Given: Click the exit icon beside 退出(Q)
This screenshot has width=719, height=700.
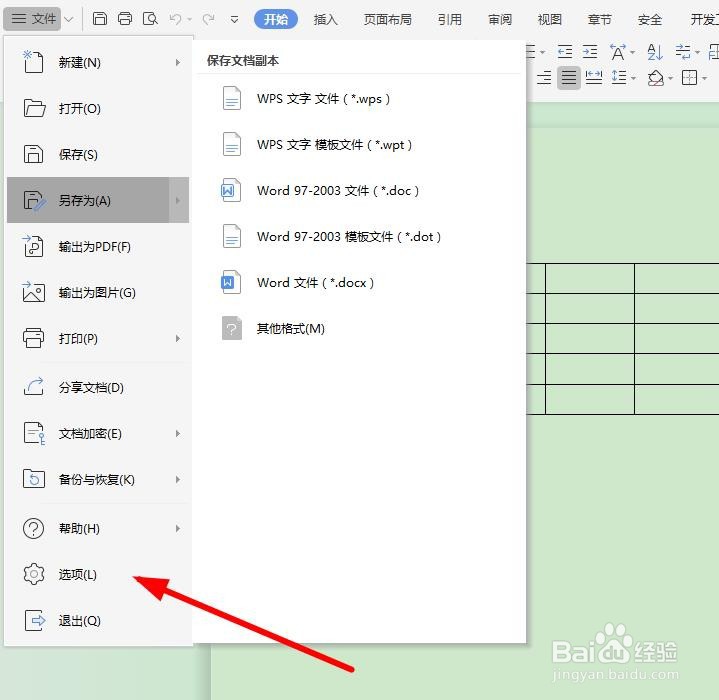Looking at the screenshot, I should (35, 620).
